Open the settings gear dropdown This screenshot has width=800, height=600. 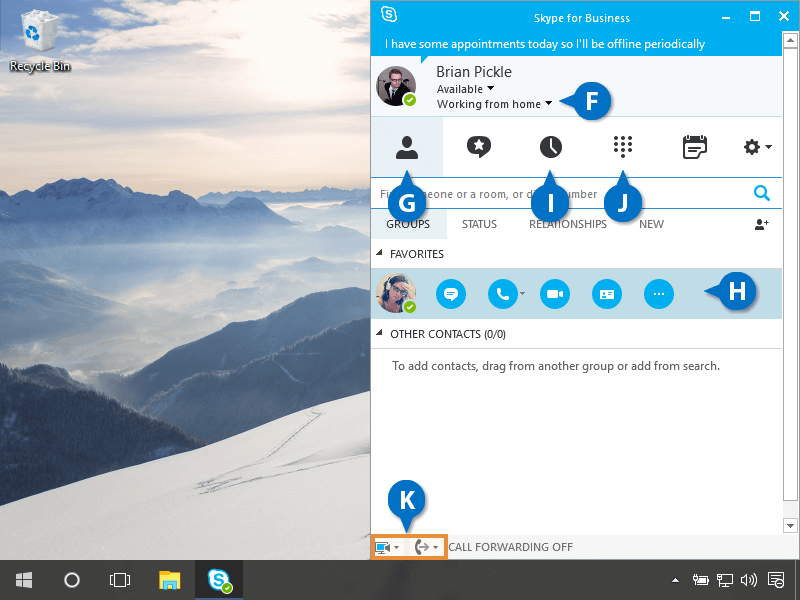(757, 147)
